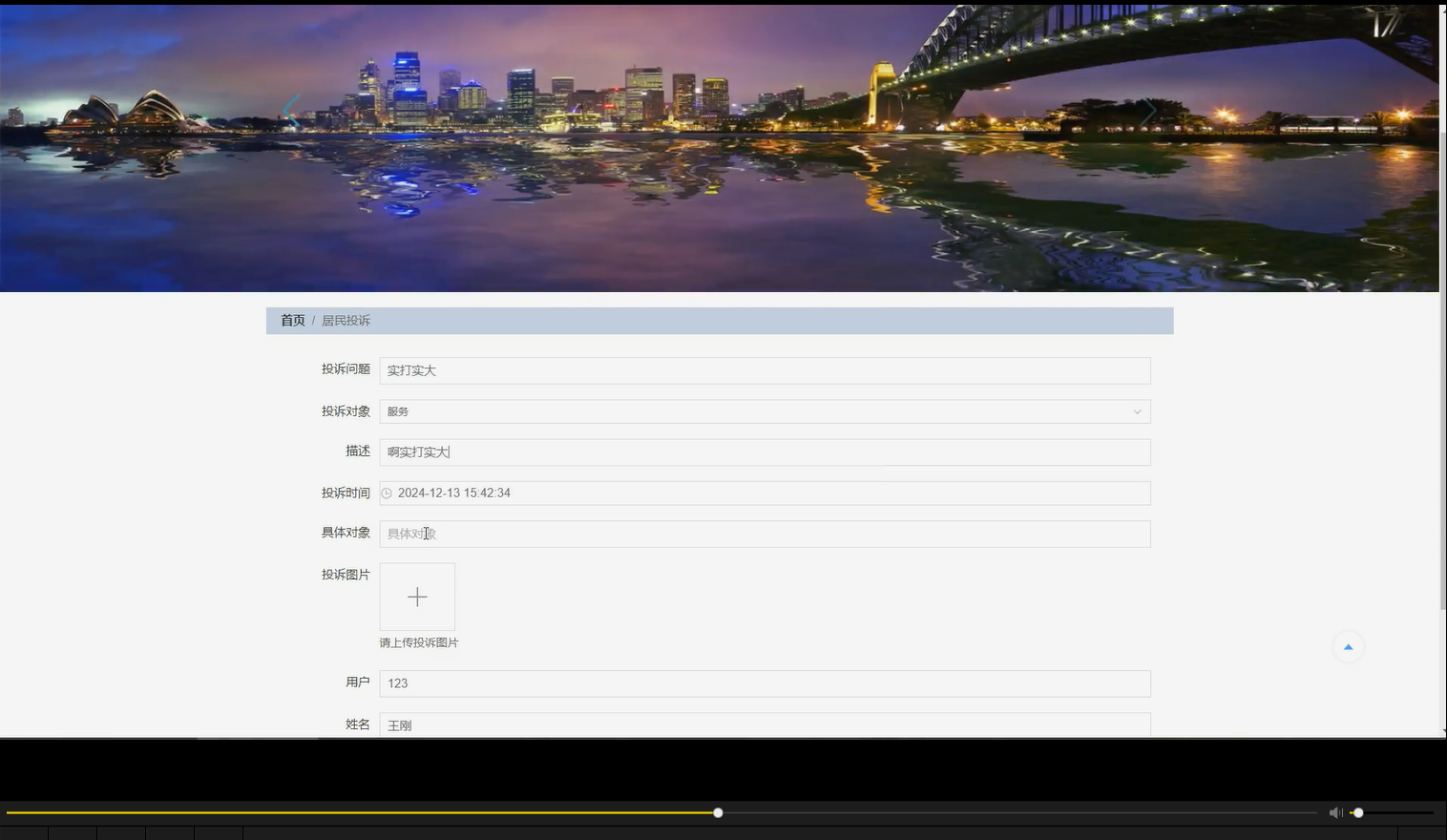1447x840 pixels.
Task: Click the video progress slider handle
Action: (x=717, y=812)
